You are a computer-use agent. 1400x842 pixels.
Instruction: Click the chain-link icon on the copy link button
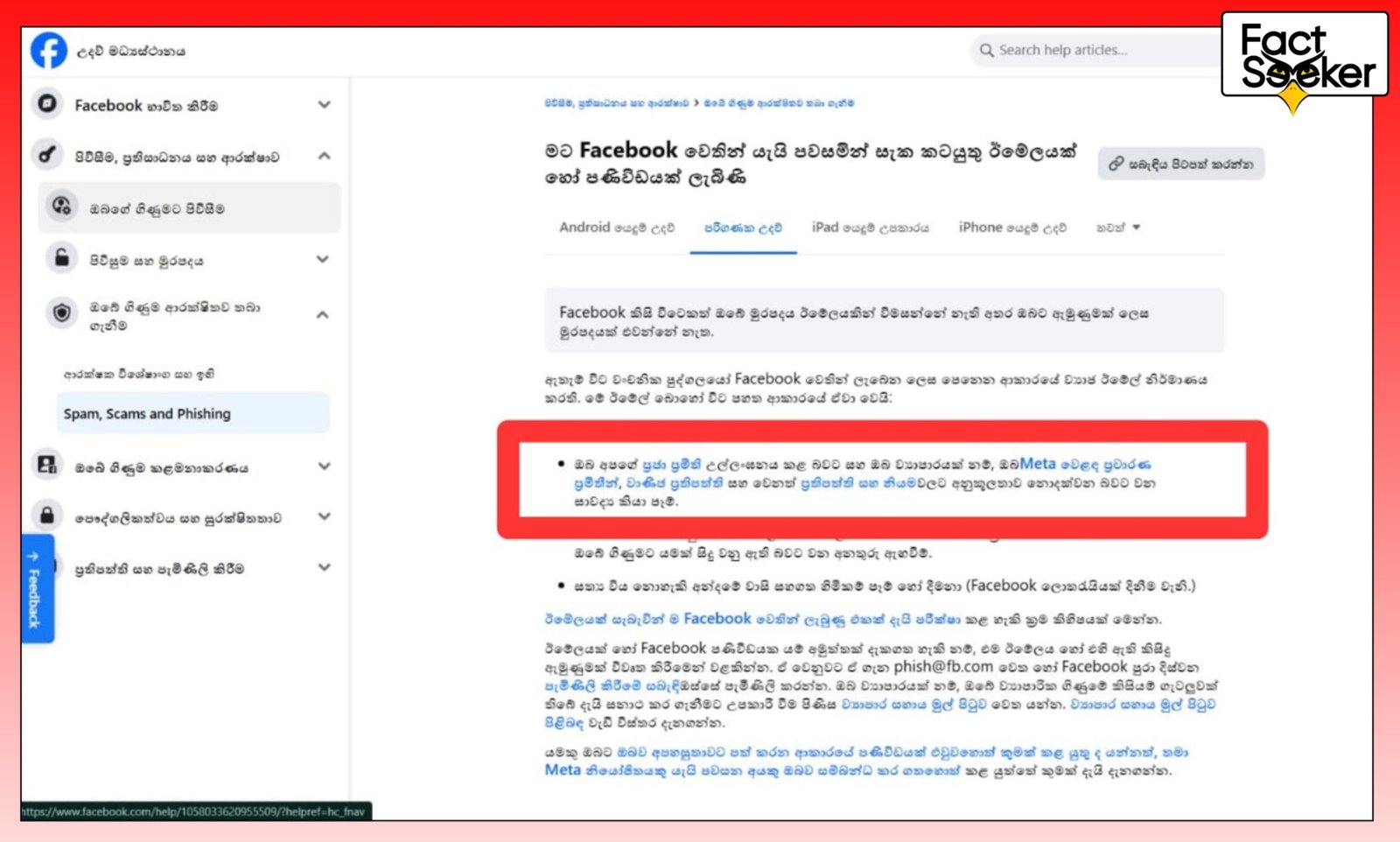point(1116,164)
